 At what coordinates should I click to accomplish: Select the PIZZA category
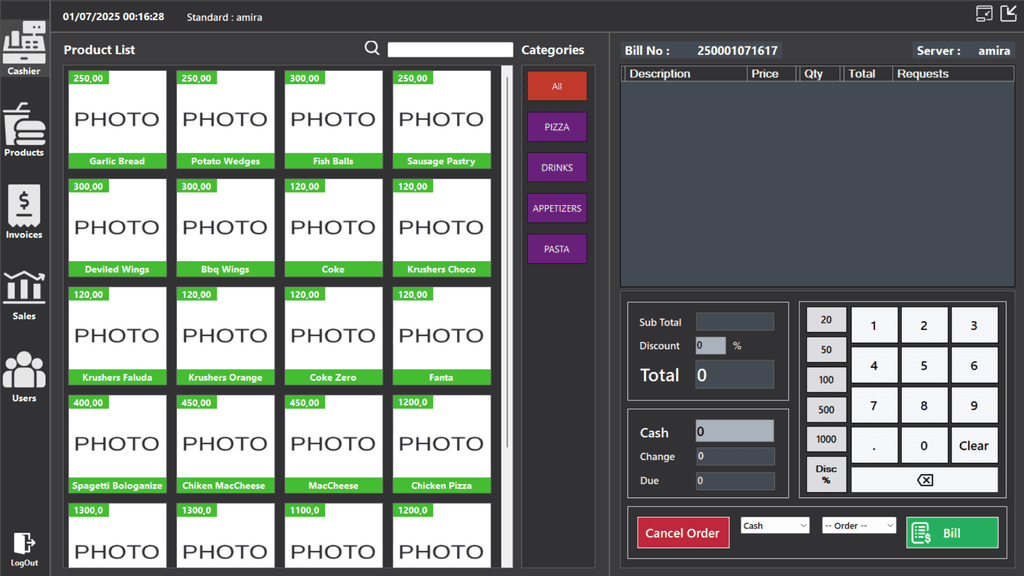pyautogui.click(x=557, y=127)
